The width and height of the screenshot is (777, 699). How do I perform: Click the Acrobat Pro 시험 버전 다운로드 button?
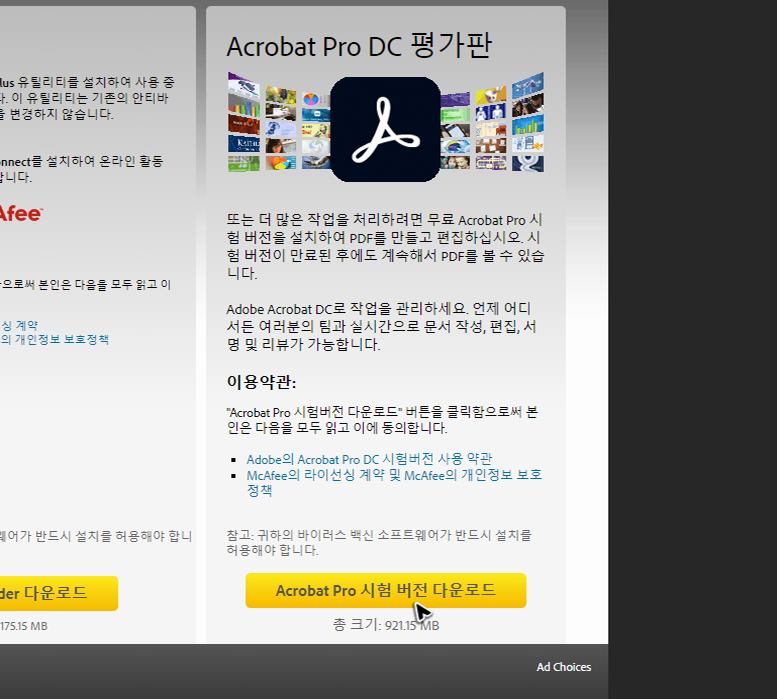click(386, 591)
